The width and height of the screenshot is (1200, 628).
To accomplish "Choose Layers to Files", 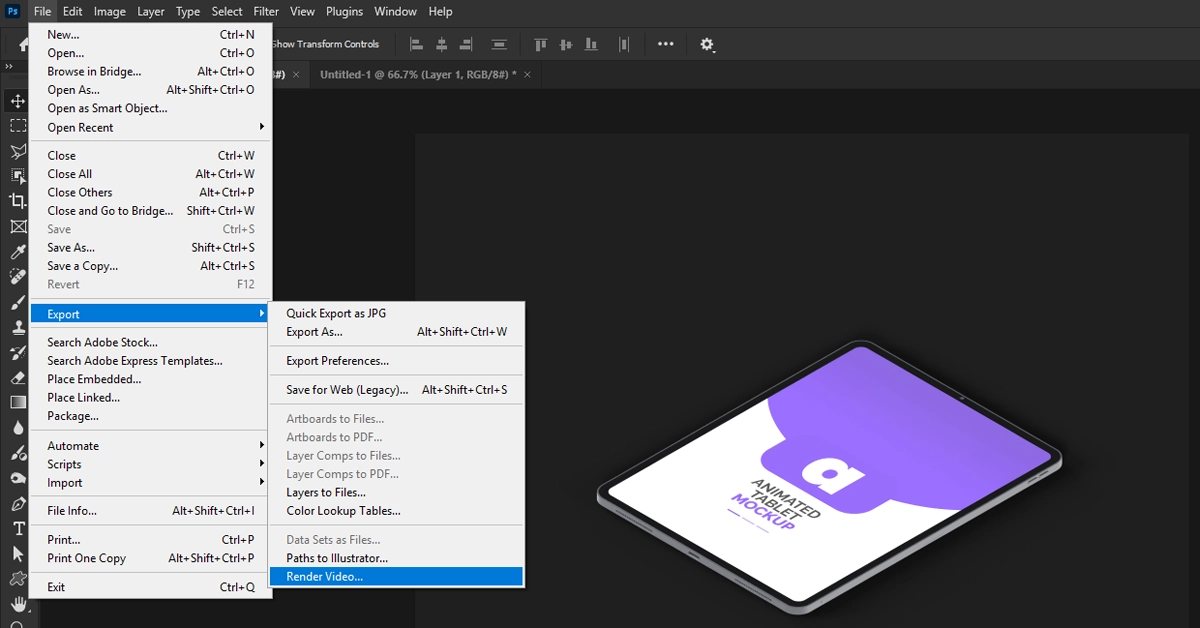I will (x=396, y=493).
